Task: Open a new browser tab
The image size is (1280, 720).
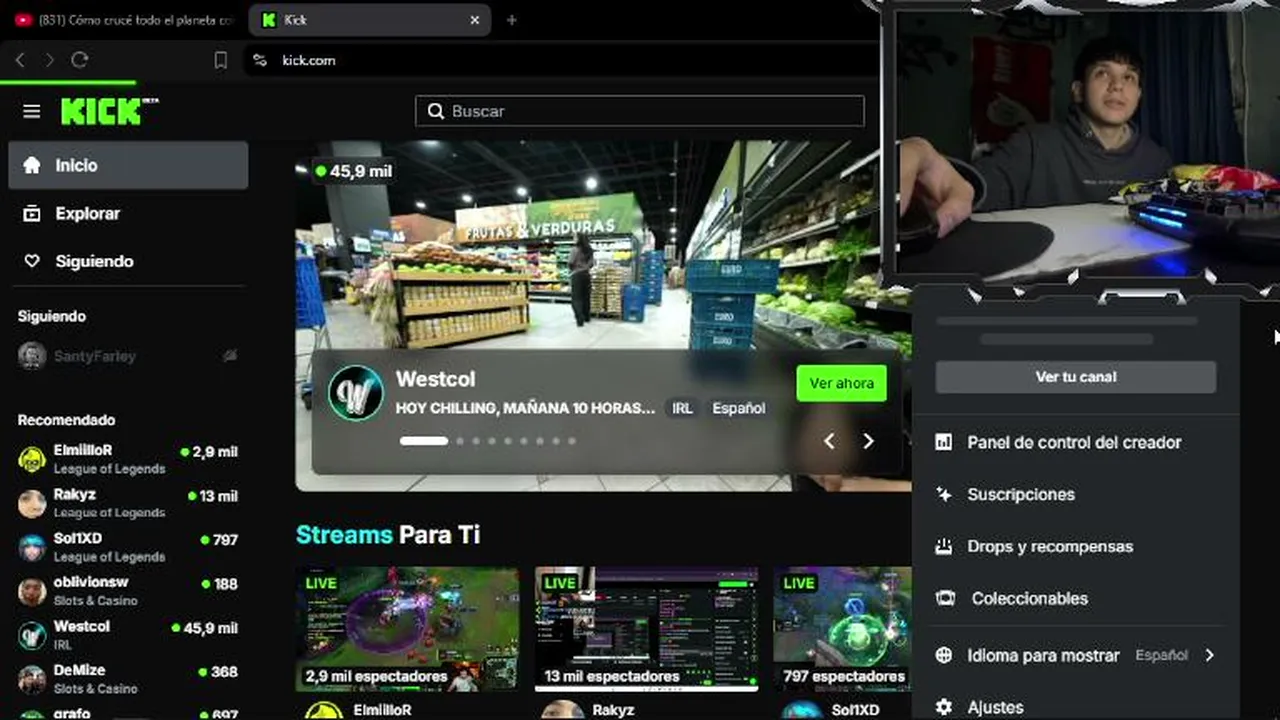Action: tap(512, 20)
